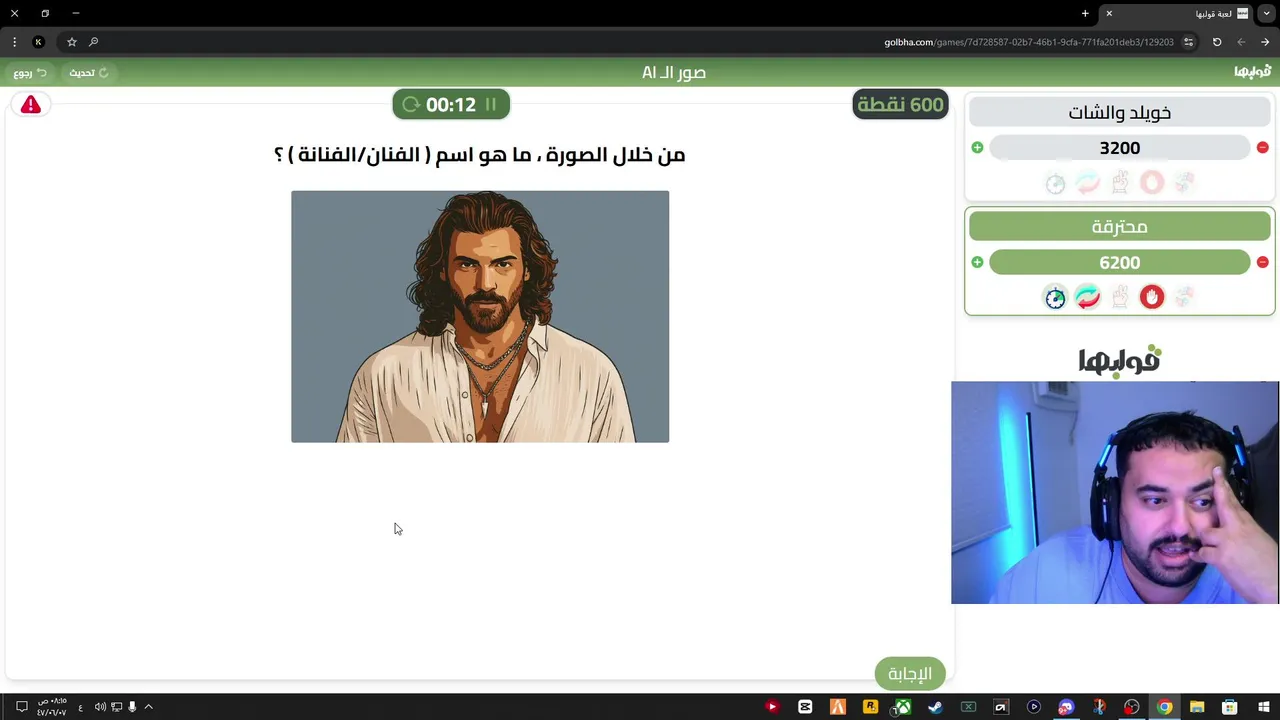Bookmark page with star icon

point(72,42)
